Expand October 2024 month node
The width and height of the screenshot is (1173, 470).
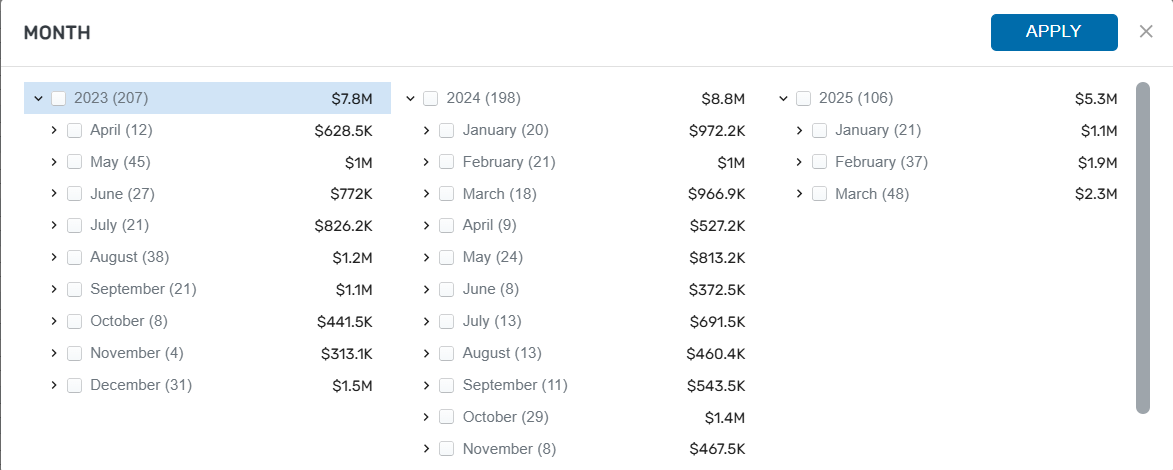tap(427, 417)
